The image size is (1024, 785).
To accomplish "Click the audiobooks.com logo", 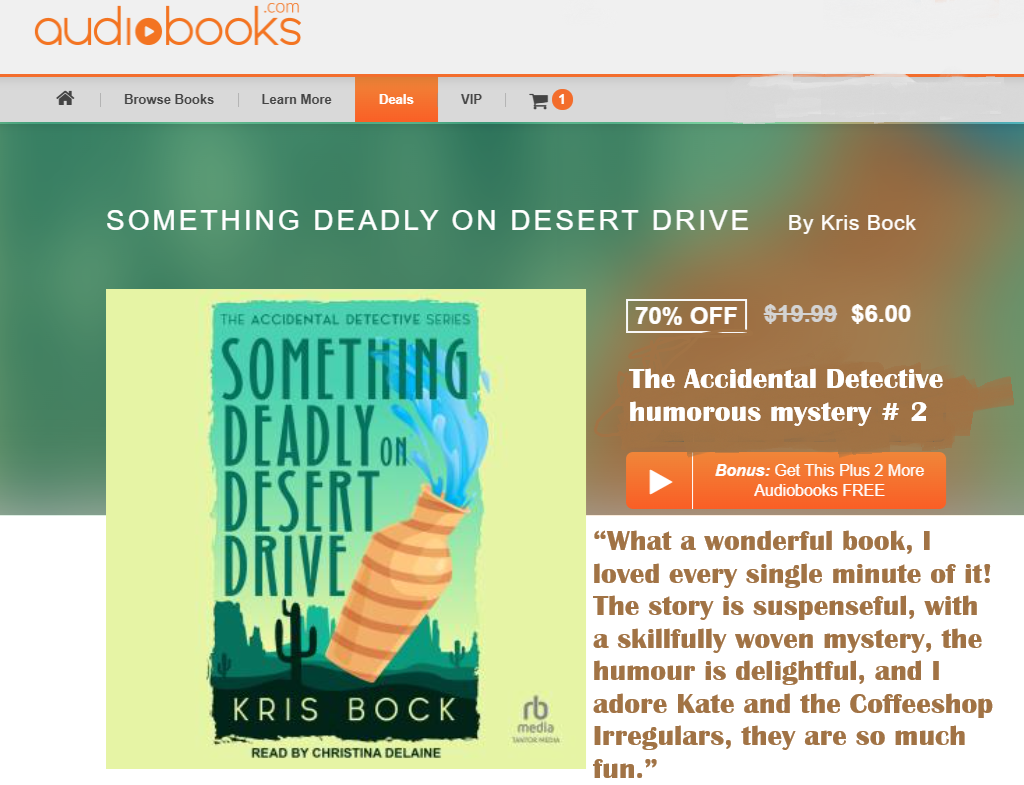I will (168, 25).
